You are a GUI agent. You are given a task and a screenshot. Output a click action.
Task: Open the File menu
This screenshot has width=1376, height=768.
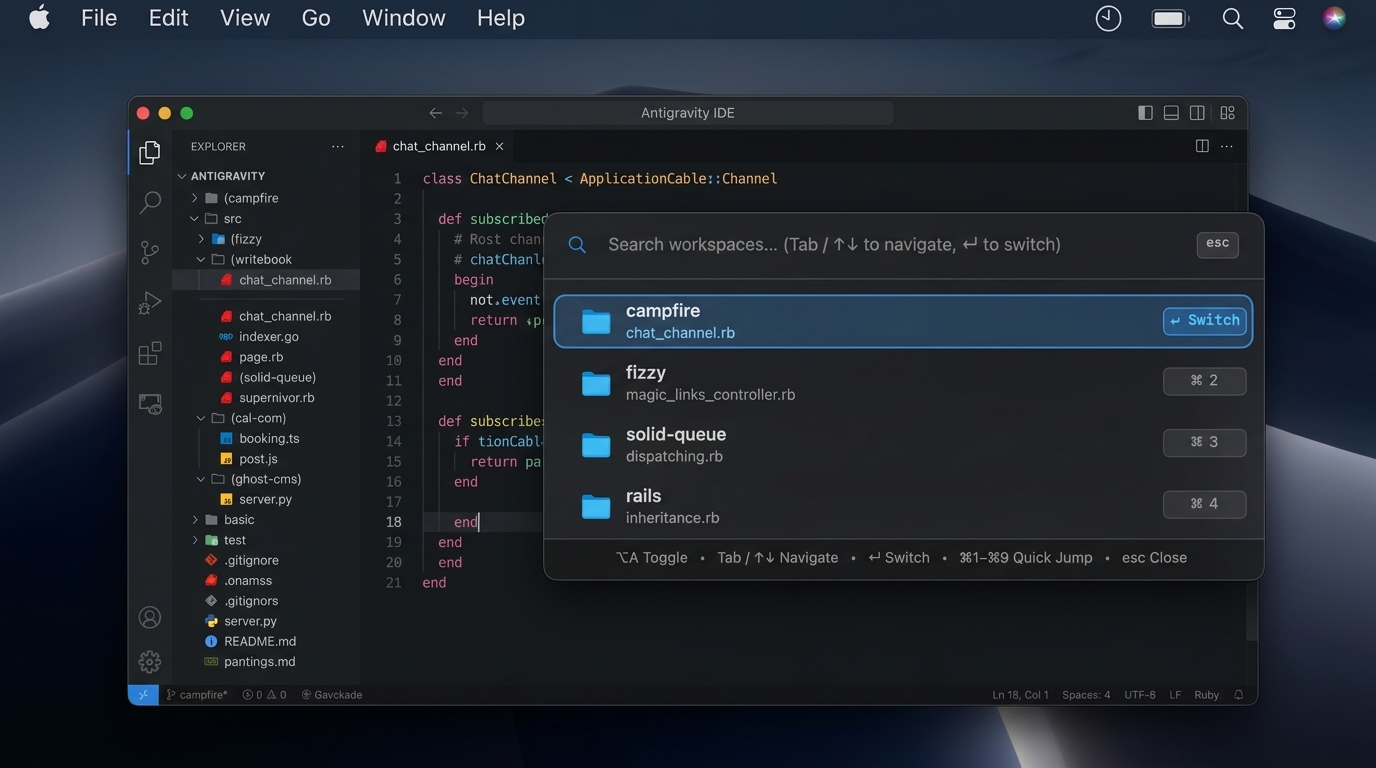[x=99, y=18]
